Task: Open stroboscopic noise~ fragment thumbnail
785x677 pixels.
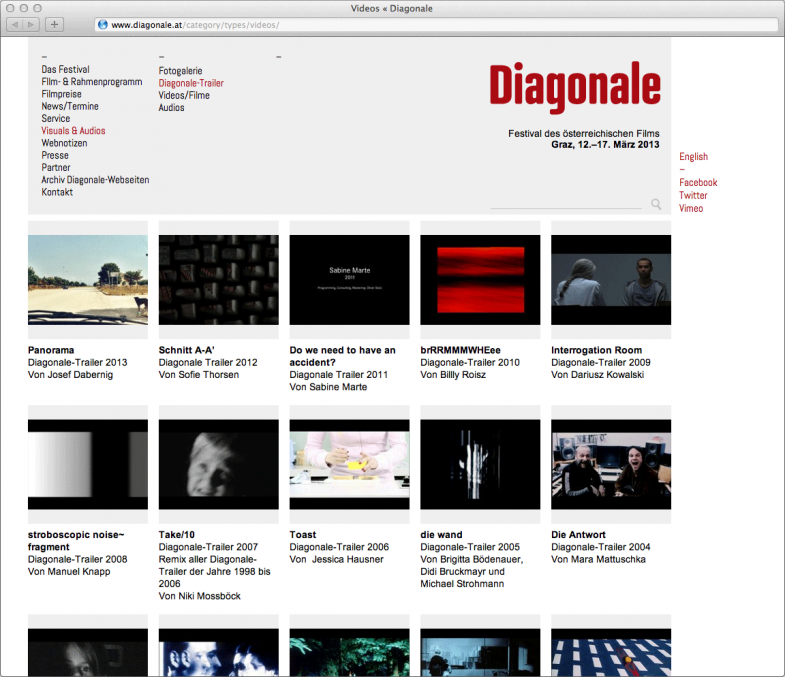Action: (x=88, y=464)
